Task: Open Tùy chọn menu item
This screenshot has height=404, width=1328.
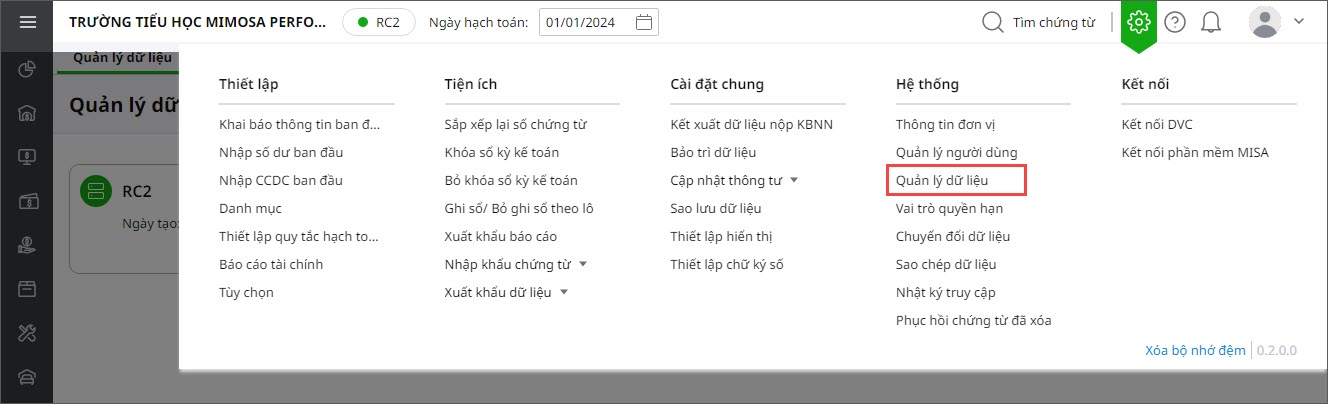Action: click(x=246, y=293)
